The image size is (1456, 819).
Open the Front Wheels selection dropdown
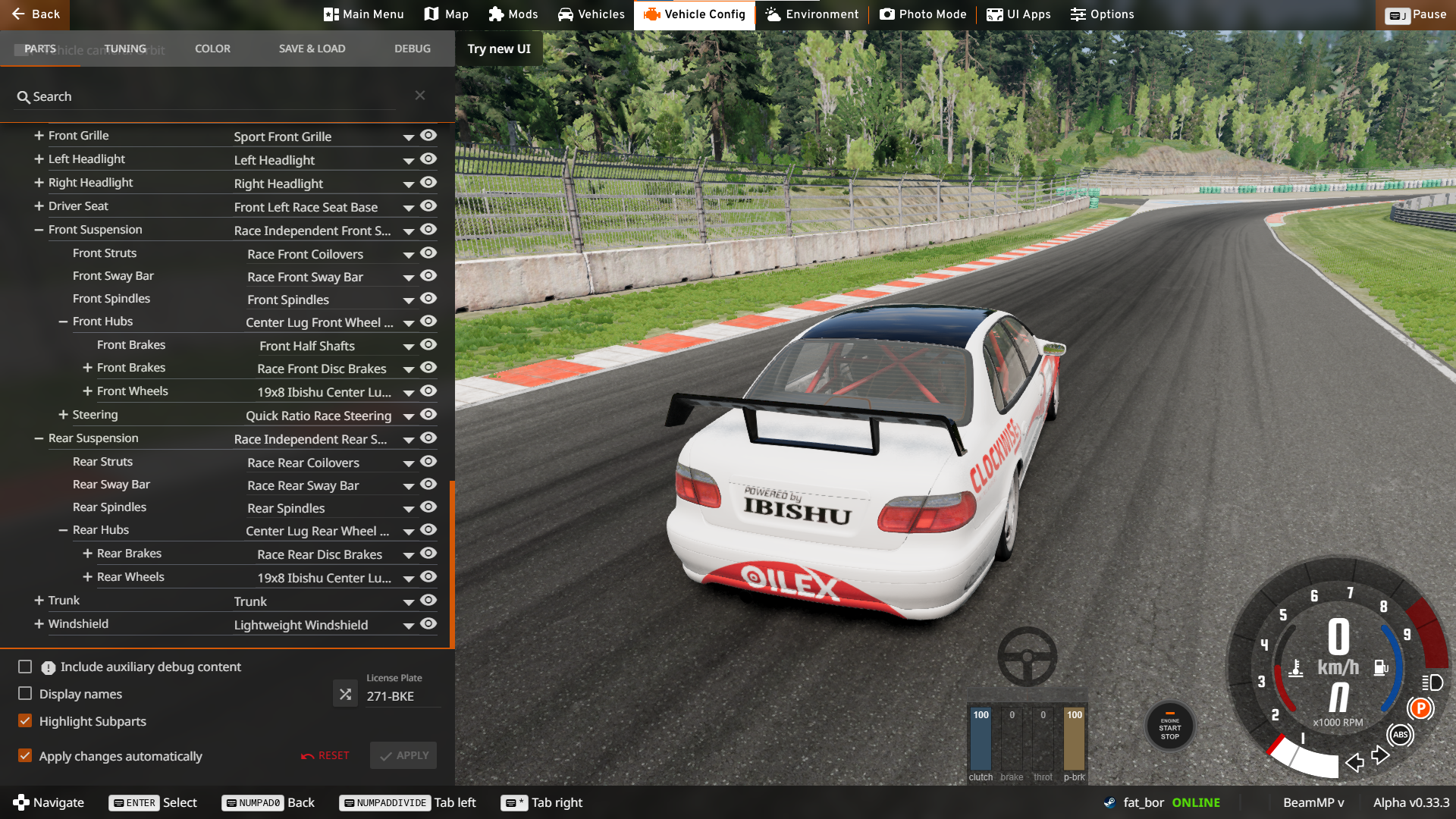pyautogui.click(x=336, y=392)
